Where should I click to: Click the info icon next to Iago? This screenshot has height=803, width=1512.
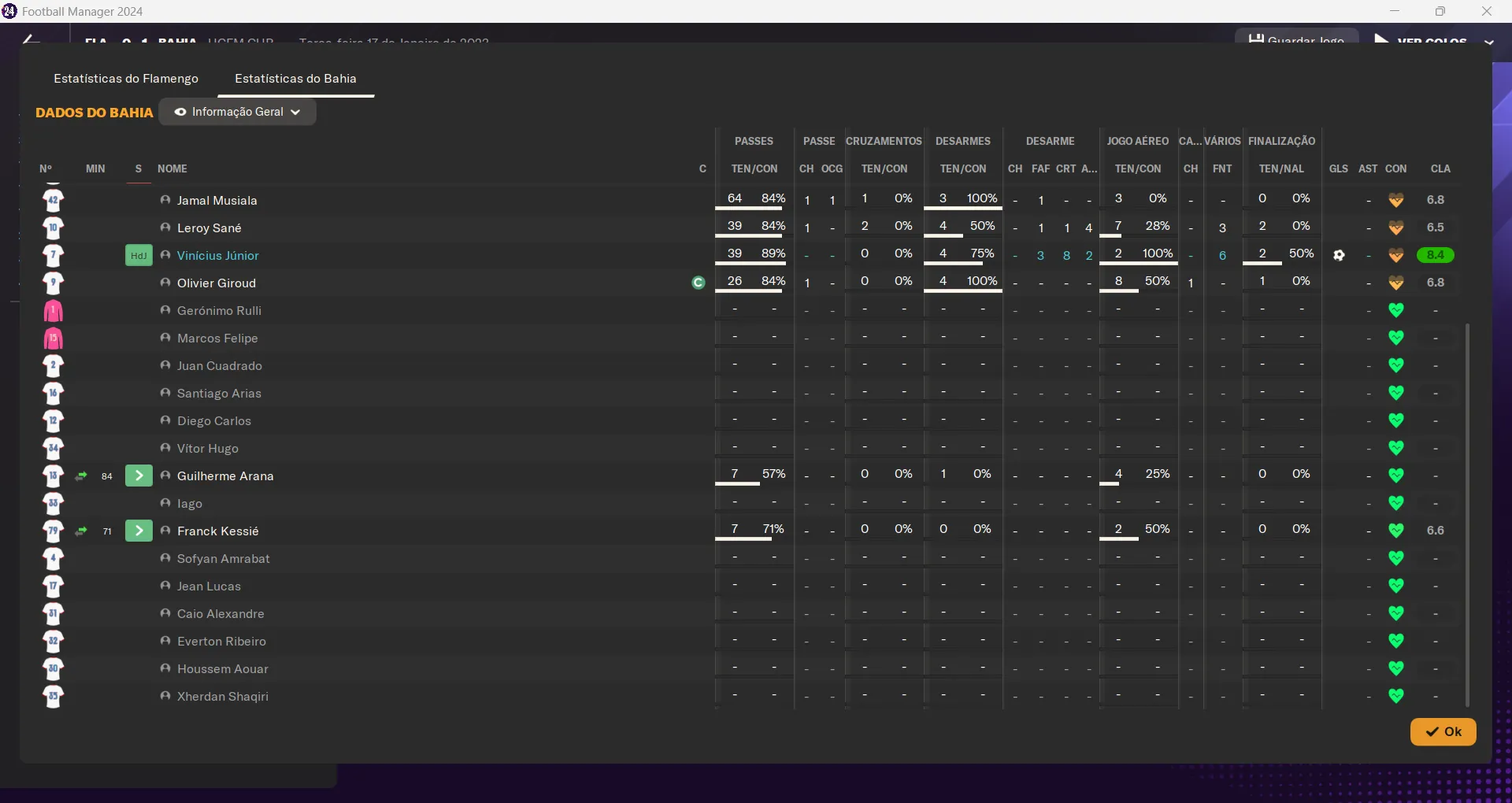(165, 503)
